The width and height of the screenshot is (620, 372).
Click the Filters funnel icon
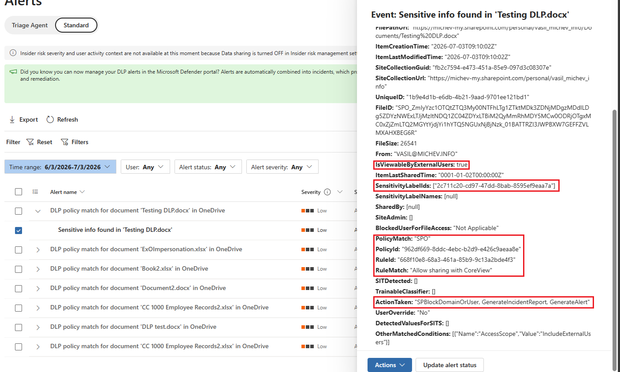coord(64,142)
